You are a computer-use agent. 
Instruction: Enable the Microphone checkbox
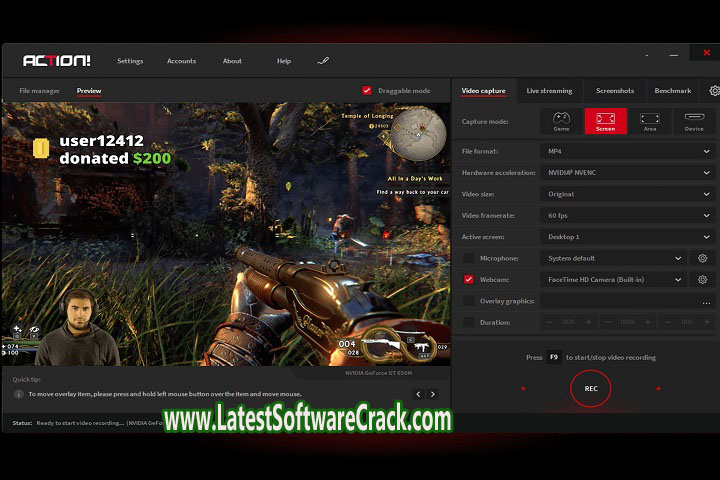[x=469, y=258]
